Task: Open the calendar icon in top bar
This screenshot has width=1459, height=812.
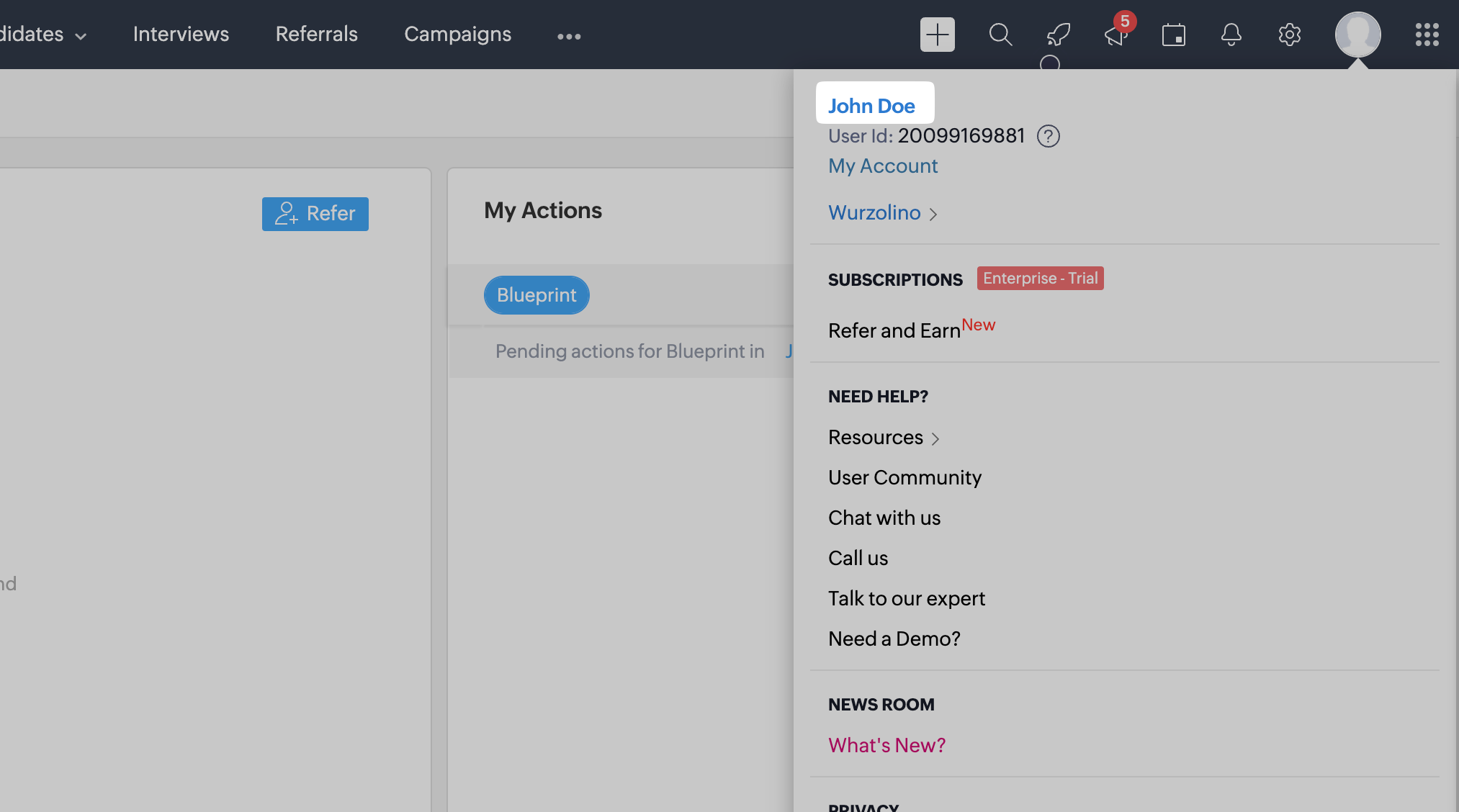Action: 1174,35
